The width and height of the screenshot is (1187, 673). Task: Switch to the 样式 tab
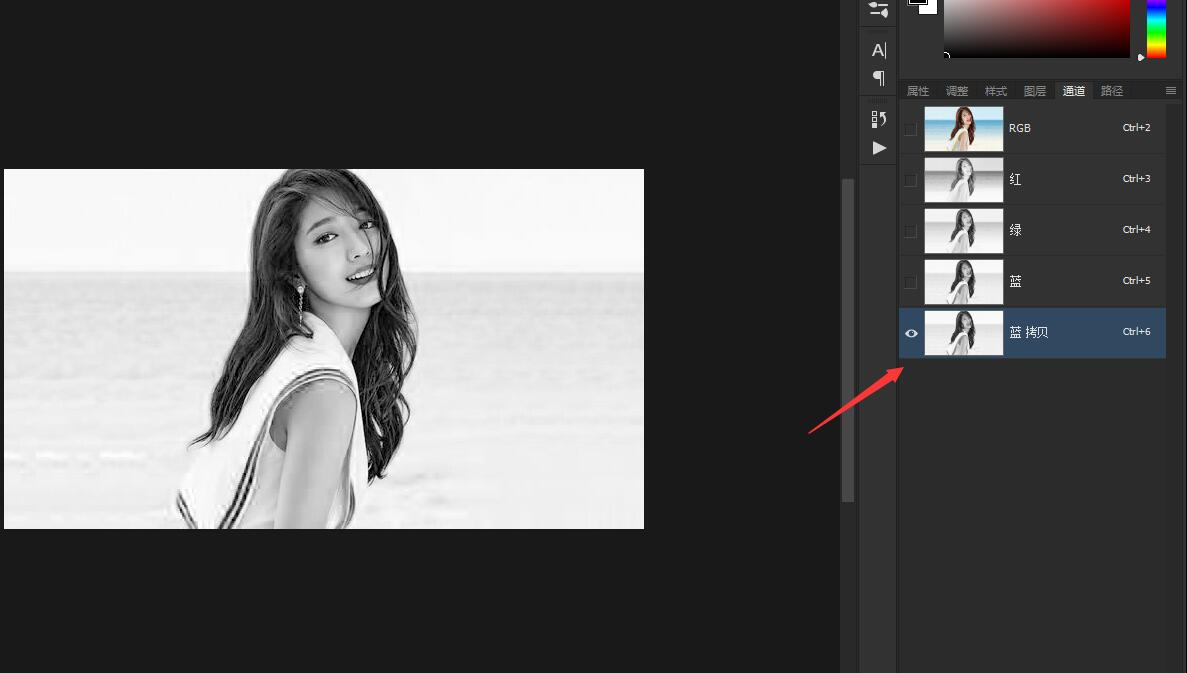point(995,91)
